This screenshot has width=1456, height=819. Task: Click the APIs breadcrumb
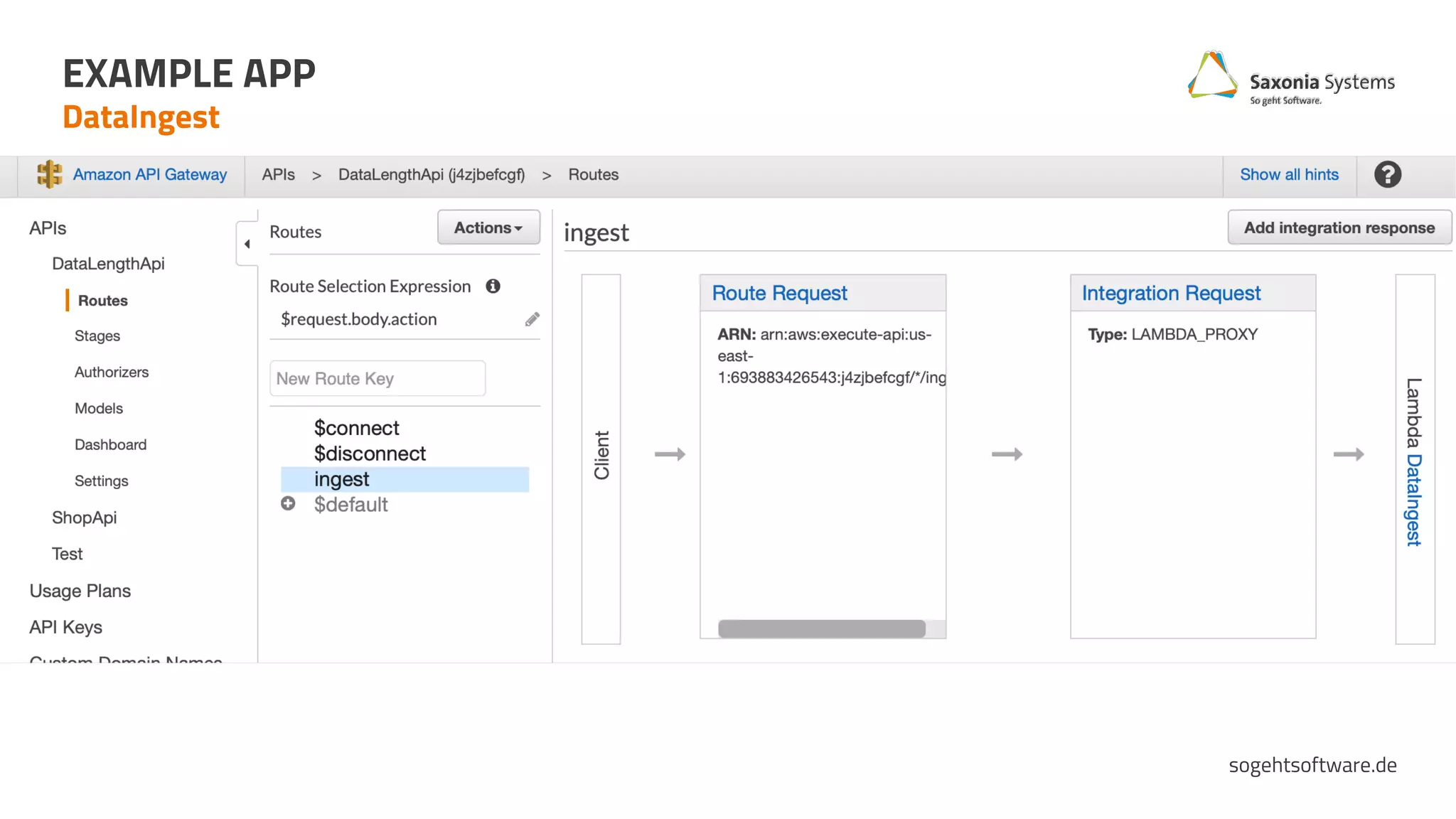point(278,175)
